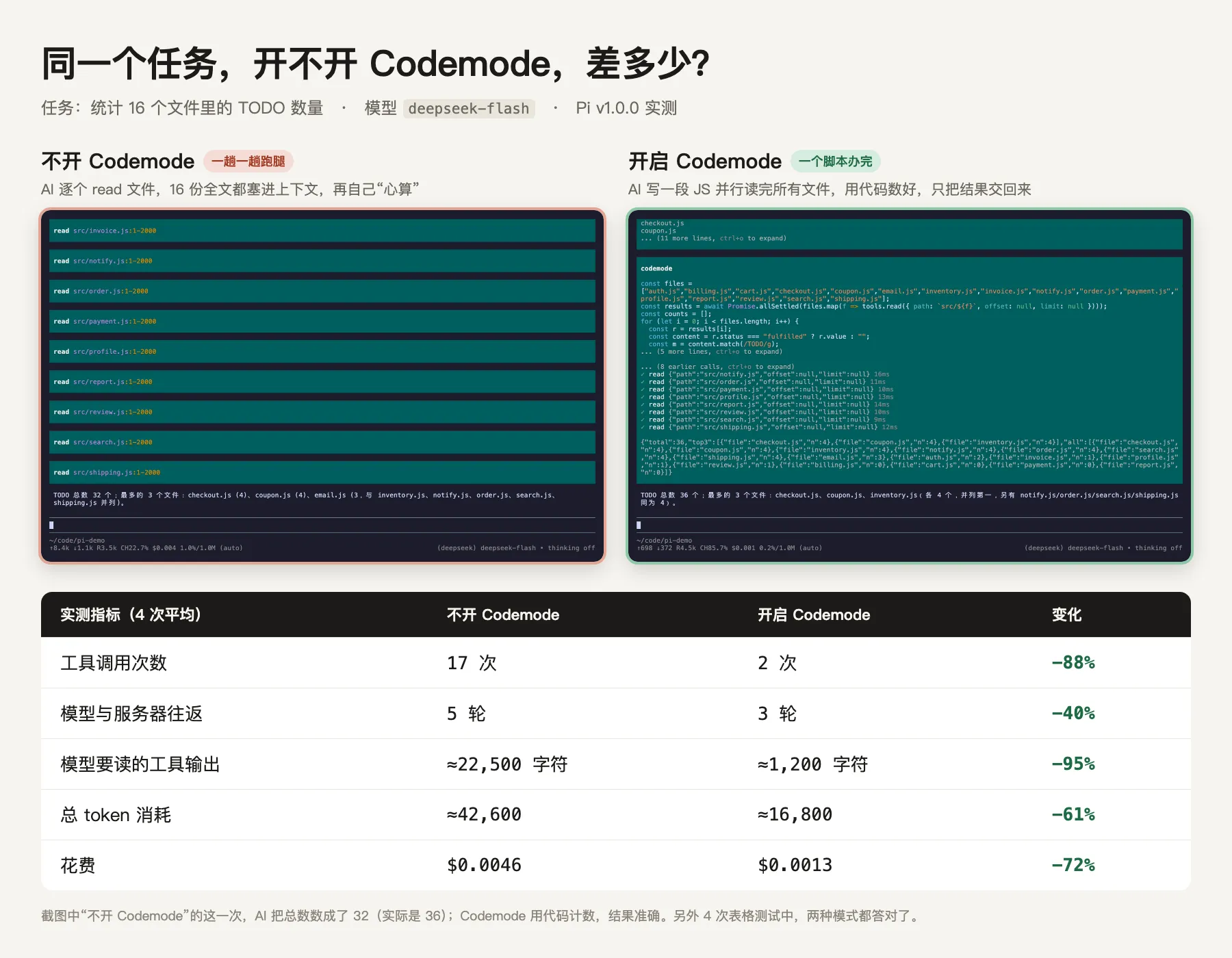Click the '5 轮' table cell
The height and width of the screenshot is (958, 1232).
coord(466,713)
